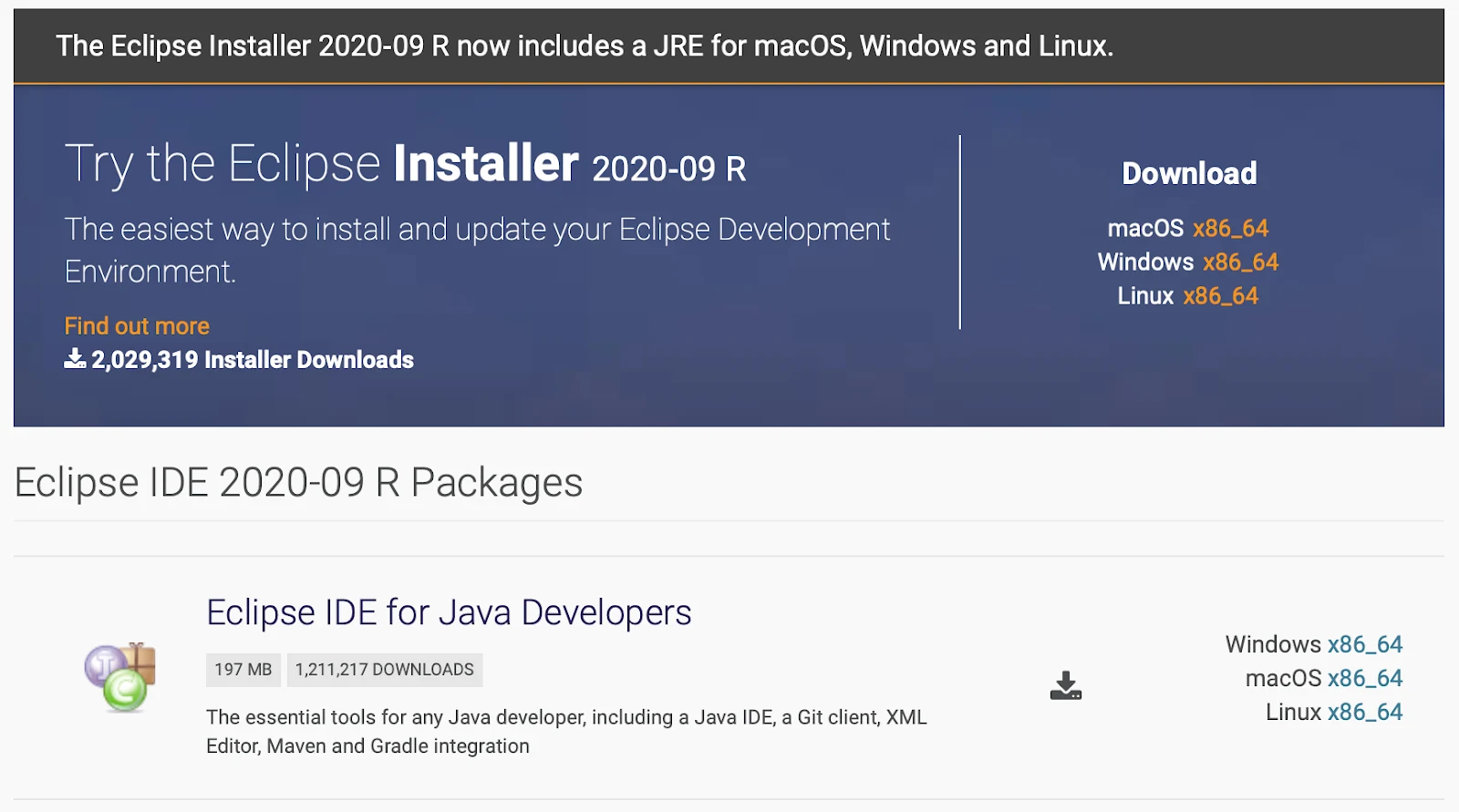Click the Eclipse IDE 2020-09 R Packages heading

(x=298, y=482)
